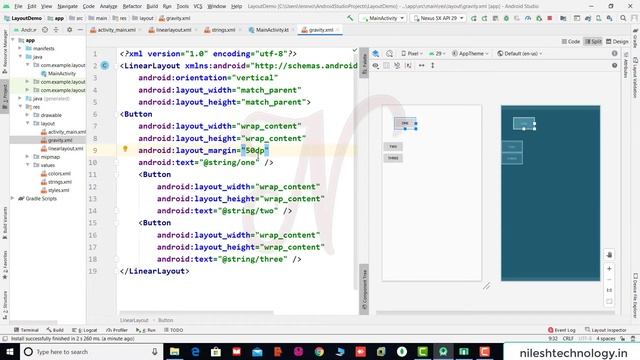Viewport: 640px width, 360px height.
Task: Open Chrome from the taskbar
Action: (319, 351)
